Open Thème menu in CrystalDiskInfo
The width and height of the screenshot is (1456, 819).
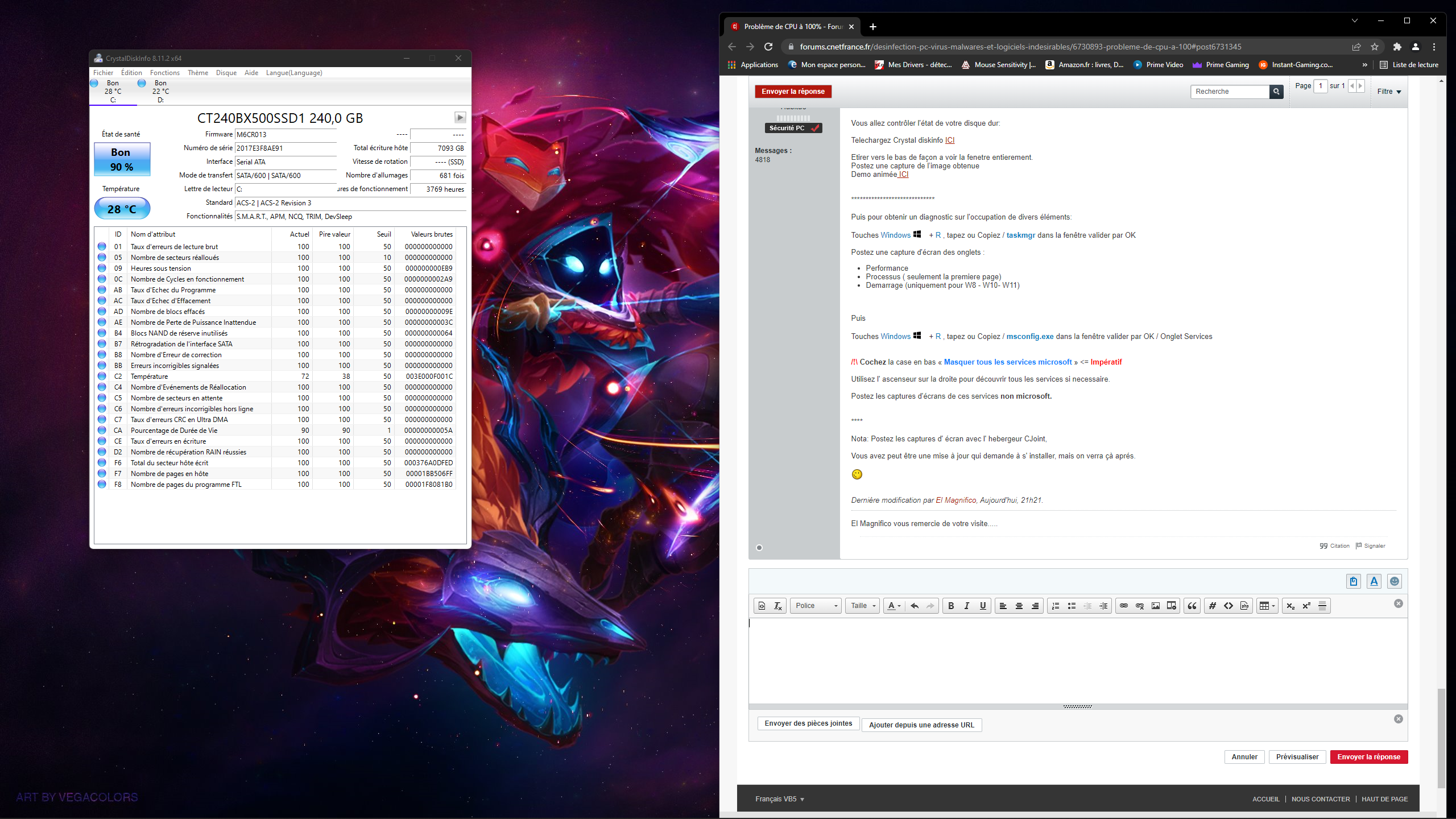198,73
